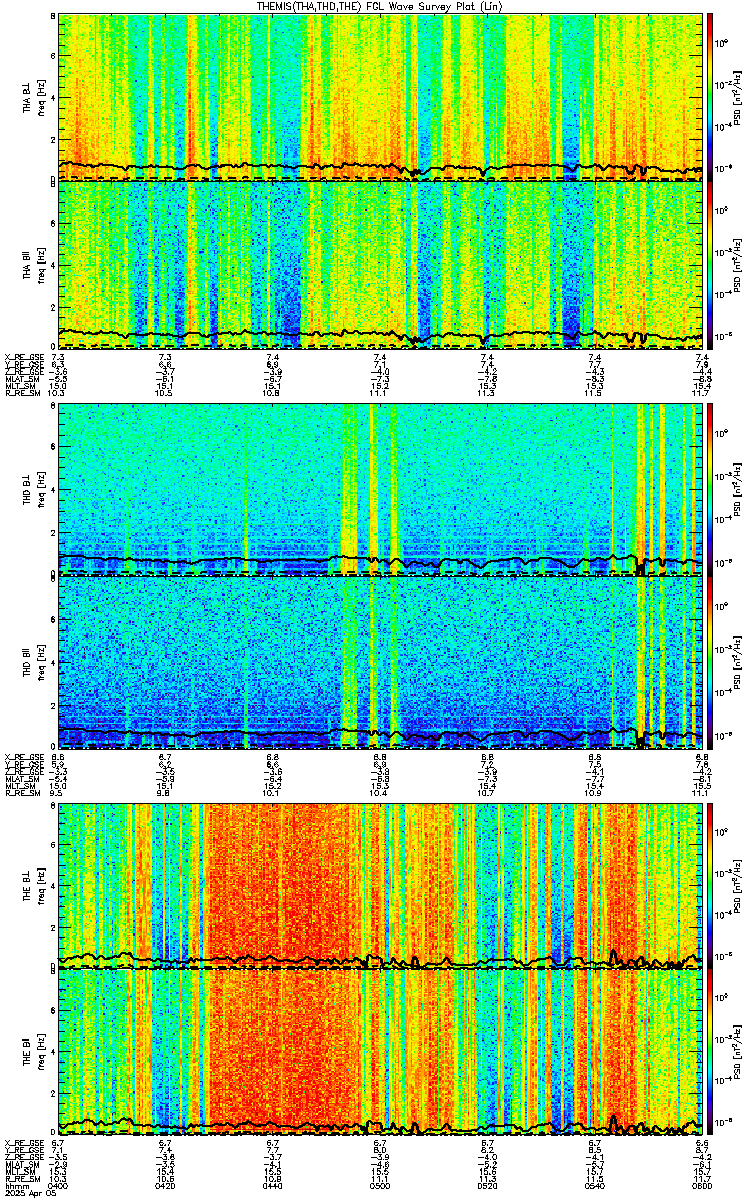750x1200 pixels.
Task: Select the THD B-perpendicular spectrogram panel
Action: click(380, 490)
